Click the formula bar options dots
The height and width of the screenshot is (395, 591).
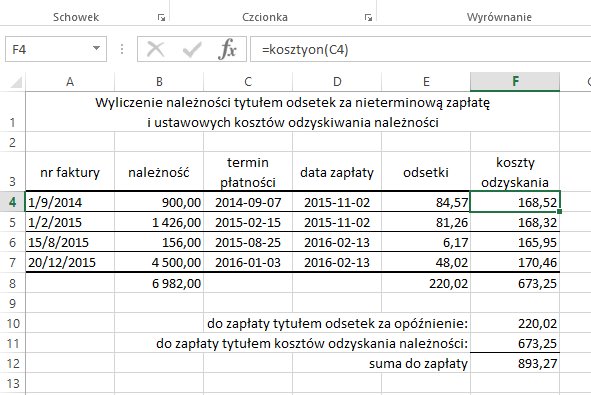(x=122, y=49)
